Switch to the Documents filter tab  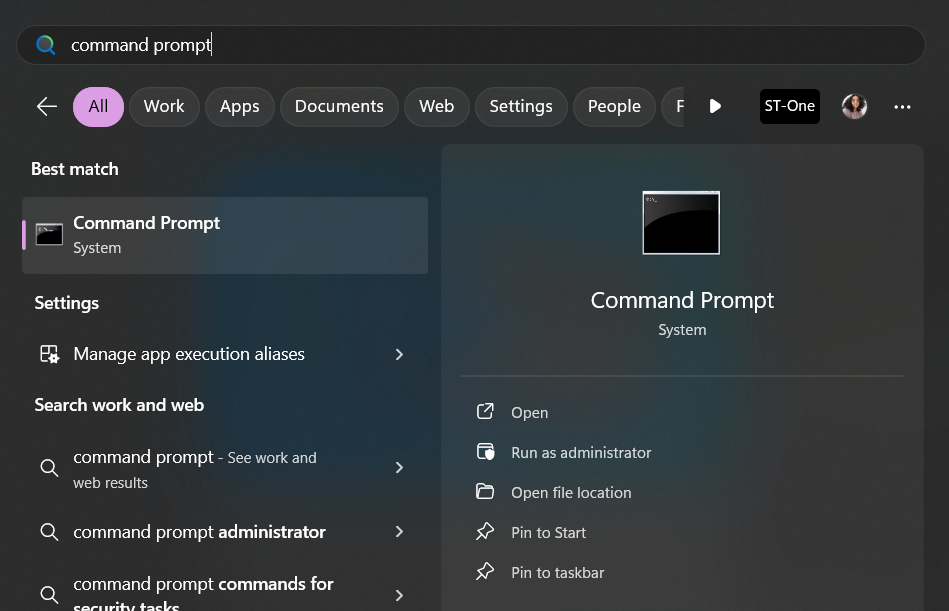tap(339, 106)
